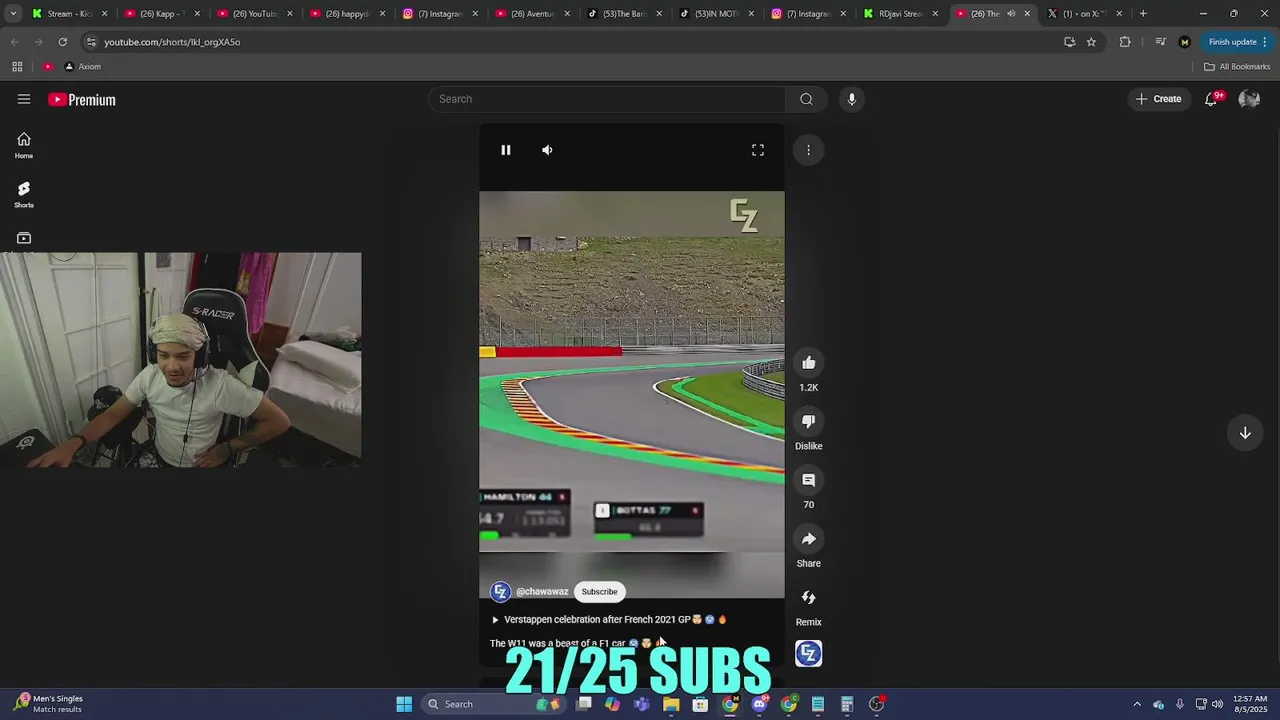Open Microsoft Store from the taskbar
This screenshot has height=720, width=1280.
click(x=700, y=704)
